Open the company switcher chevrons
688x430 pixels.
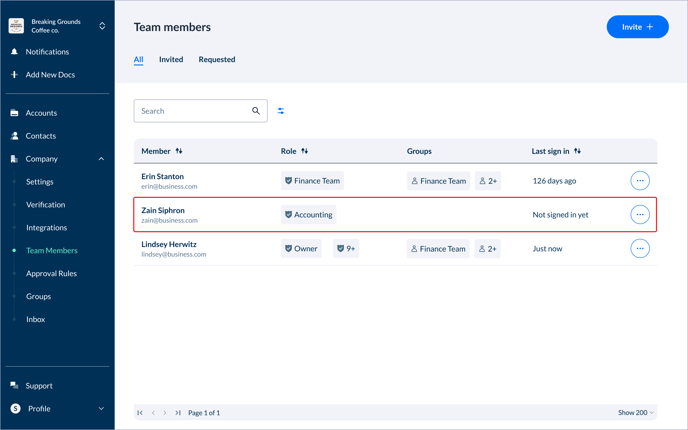pos(102,26)
